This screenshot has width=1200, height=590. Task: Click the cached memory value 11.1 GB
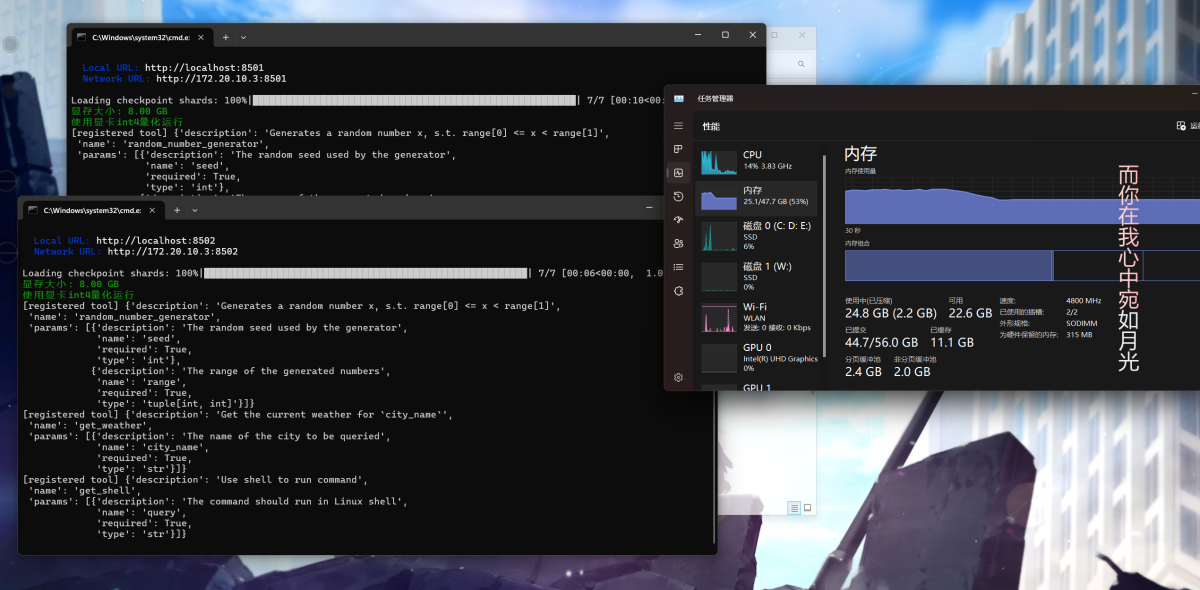point(952,342)
